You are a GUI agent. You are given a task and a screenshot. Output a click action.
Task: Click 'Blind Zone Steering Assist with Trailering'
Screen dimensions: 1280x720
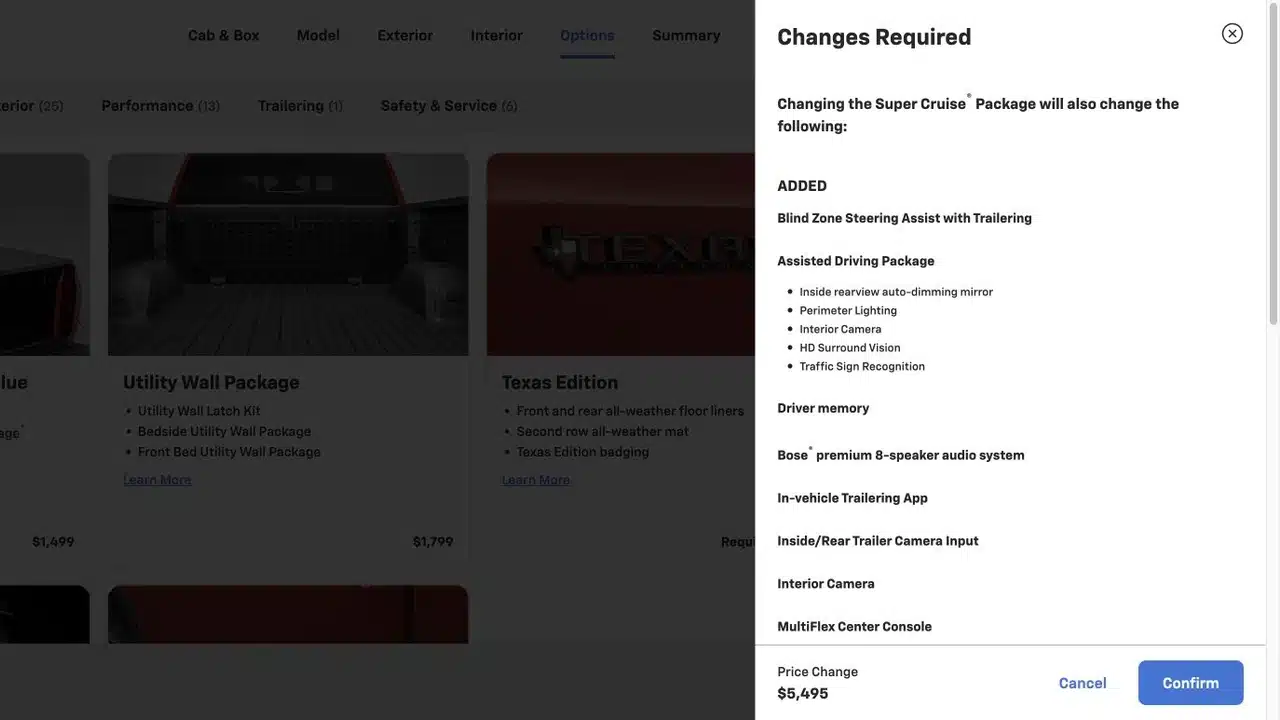tap(905, 218)
